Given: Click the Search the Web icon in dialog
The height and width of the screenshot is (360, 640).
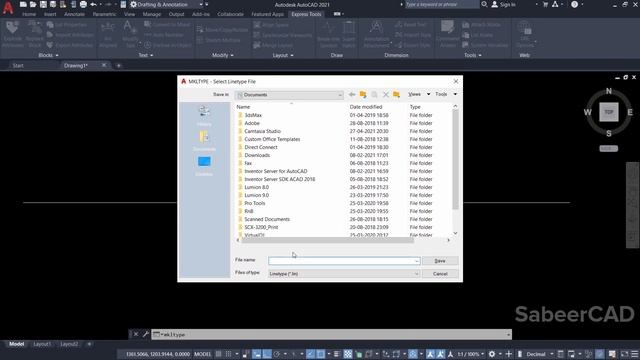Looking at the screenshot, I should coord(374,95).
